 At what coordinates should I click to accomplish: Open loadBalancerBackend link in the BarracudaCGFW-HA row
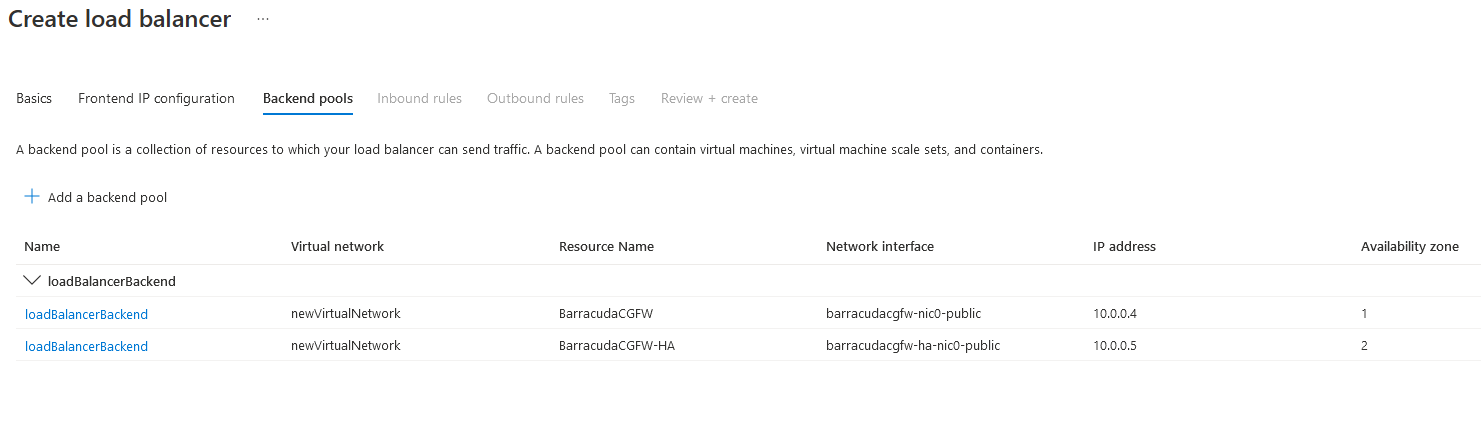pyautogui.click(x=86, y=346)
